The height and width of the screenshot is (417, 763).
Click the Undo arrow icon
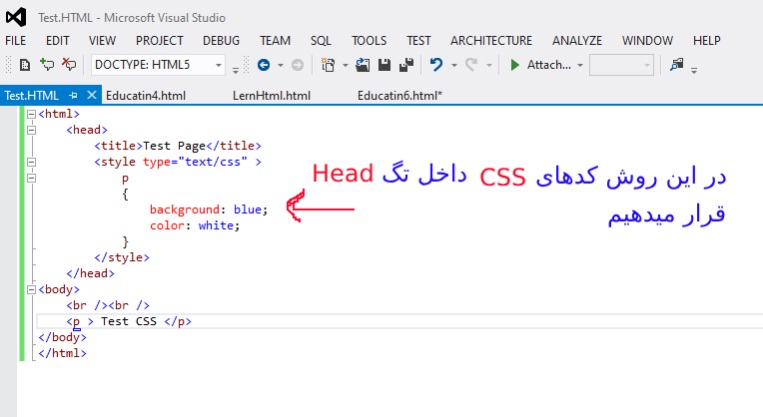(436, 65)
